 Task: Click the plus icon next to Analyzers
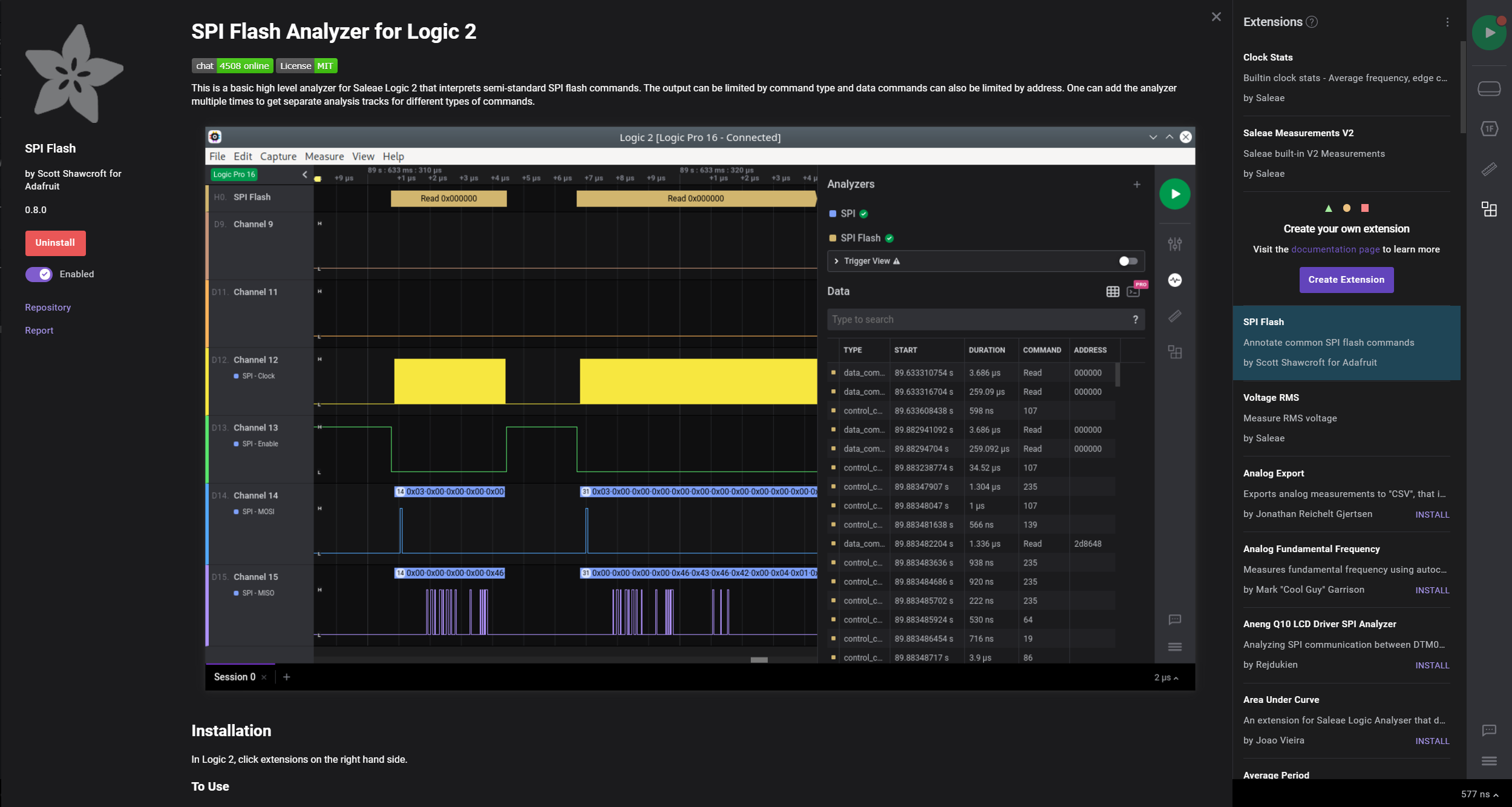[x=1137, y=184]
